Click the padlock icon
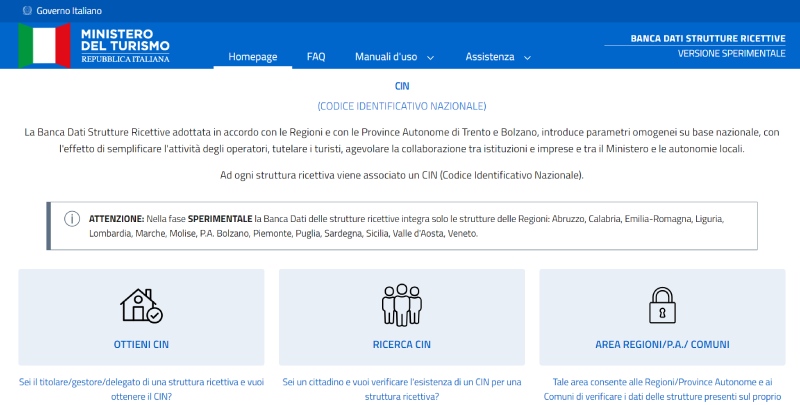 click(x=662, y=305)
